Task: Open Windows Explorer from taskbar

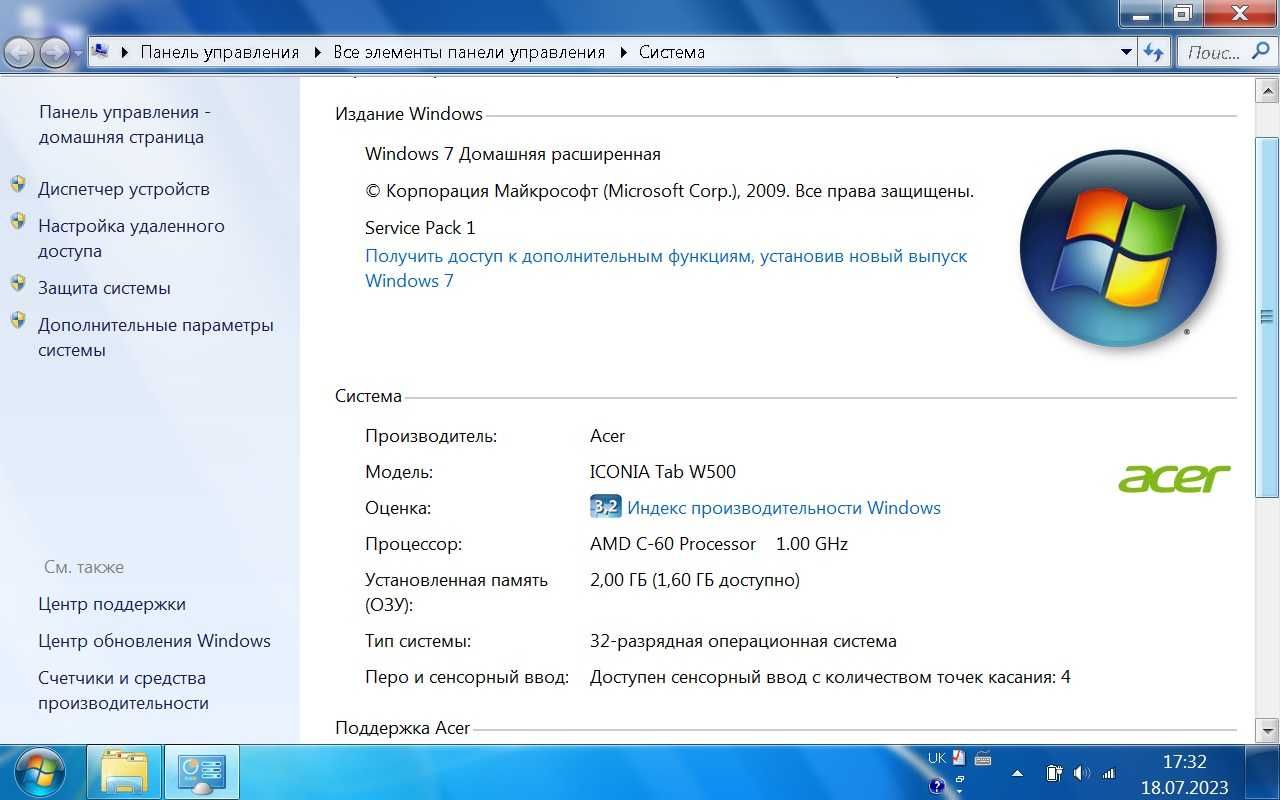Action: pyautogui.click(x=124, y=773)
